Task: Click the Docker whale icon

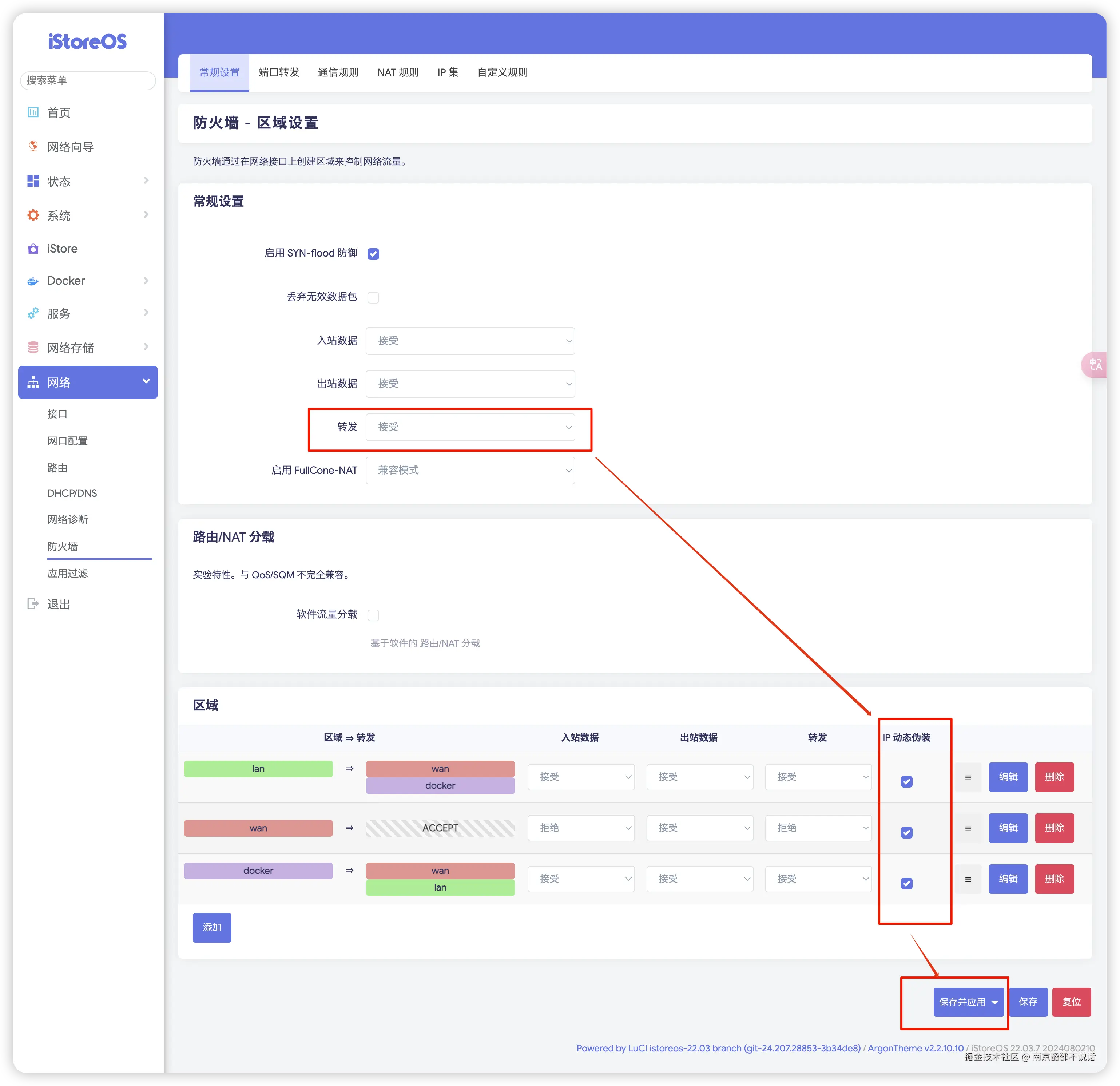Action: (33, 281)
